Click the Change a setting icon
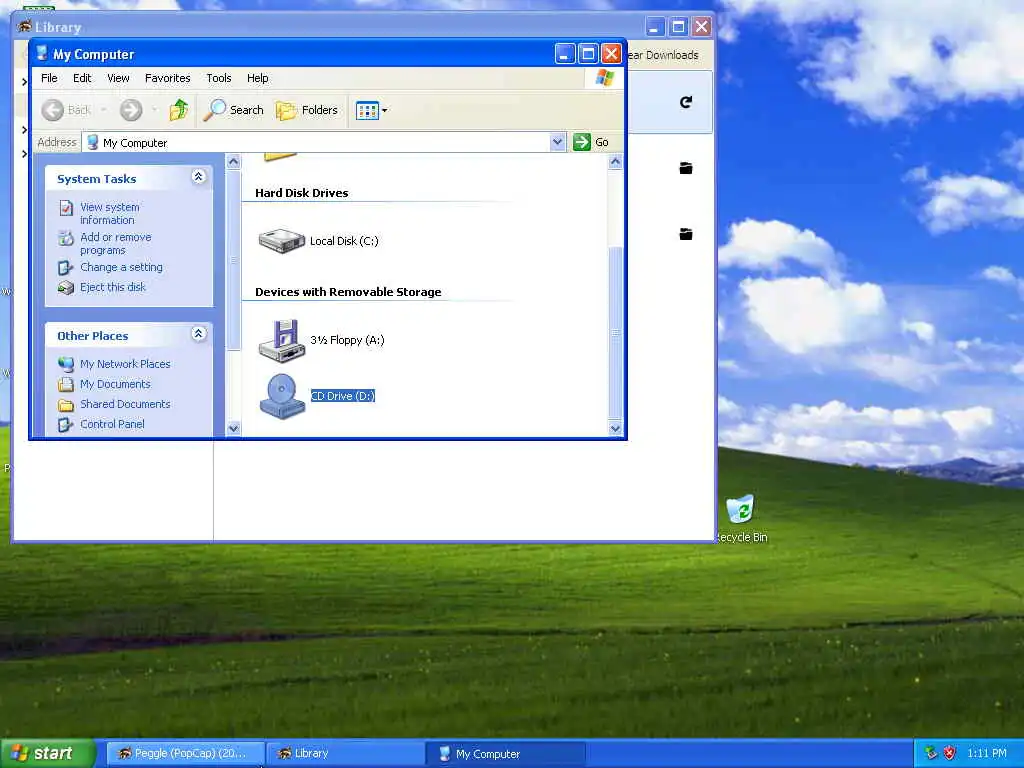The width and height of the screenshot is (1024, 768). (x=65, y=268)
